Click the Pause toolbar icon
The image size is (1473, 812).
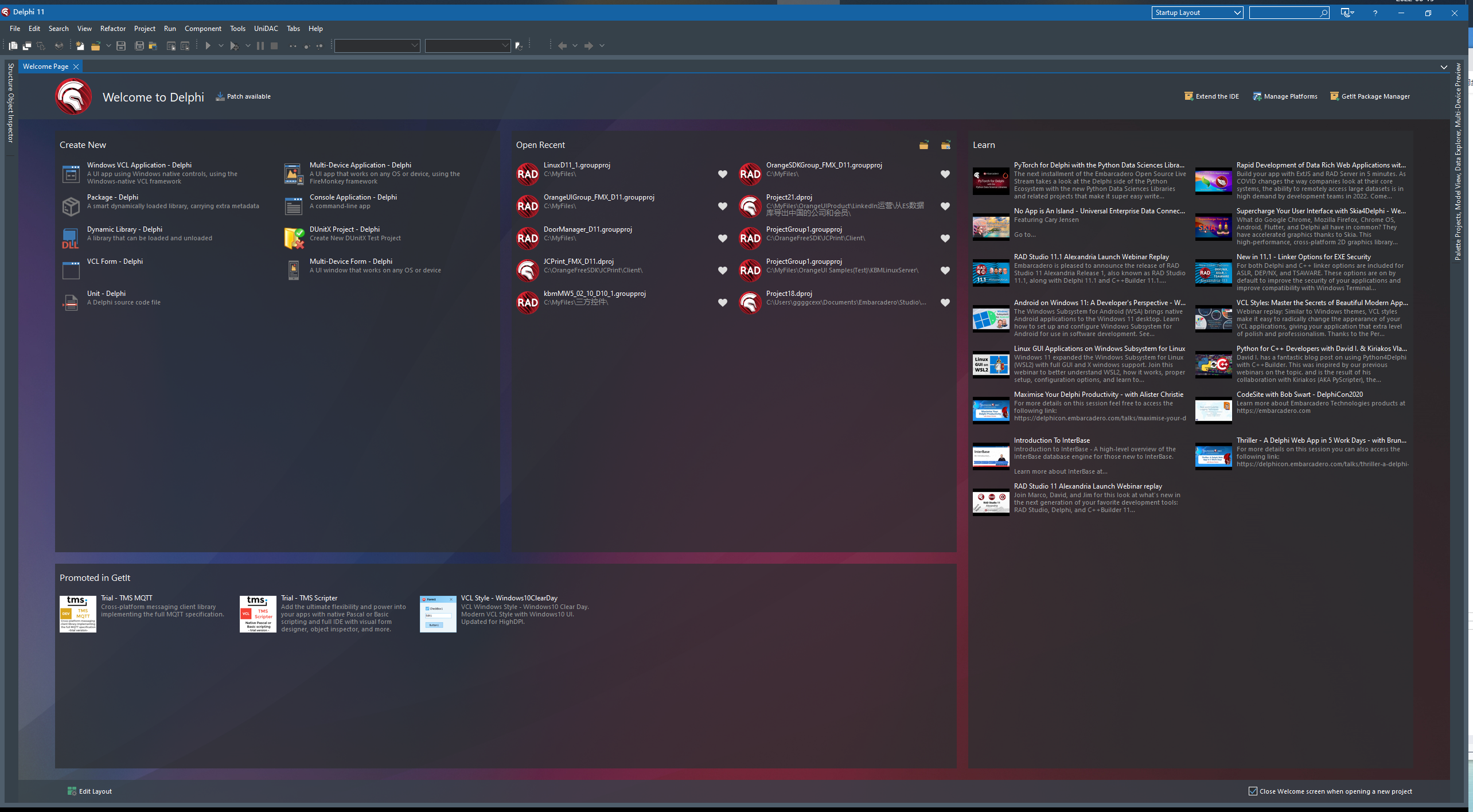260,46
